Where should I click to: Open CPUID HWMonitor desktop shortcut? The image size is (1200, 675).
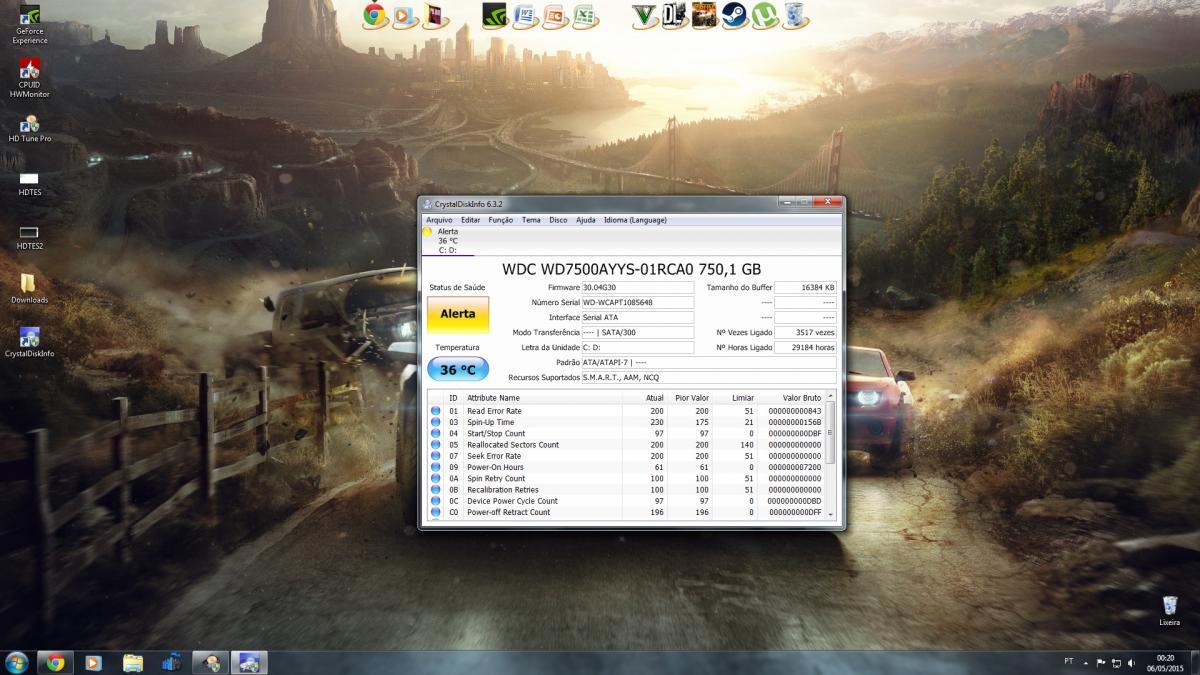pos(30,78)
